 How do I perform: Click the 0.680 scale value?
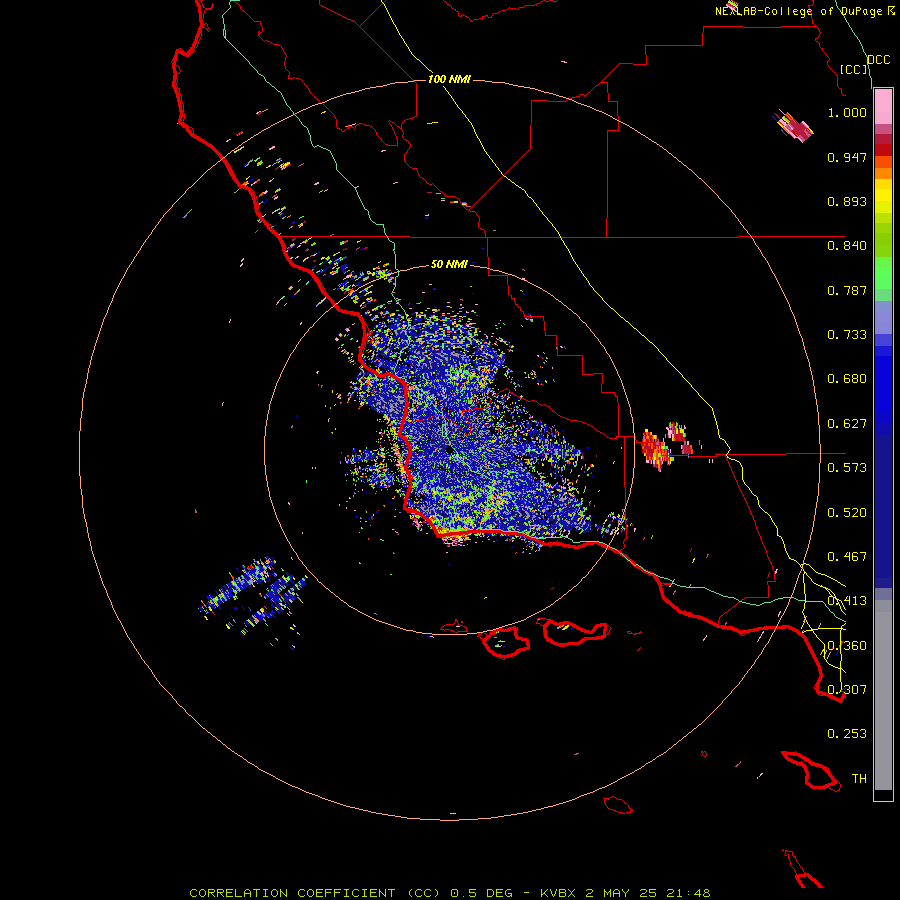pos(847,379)
